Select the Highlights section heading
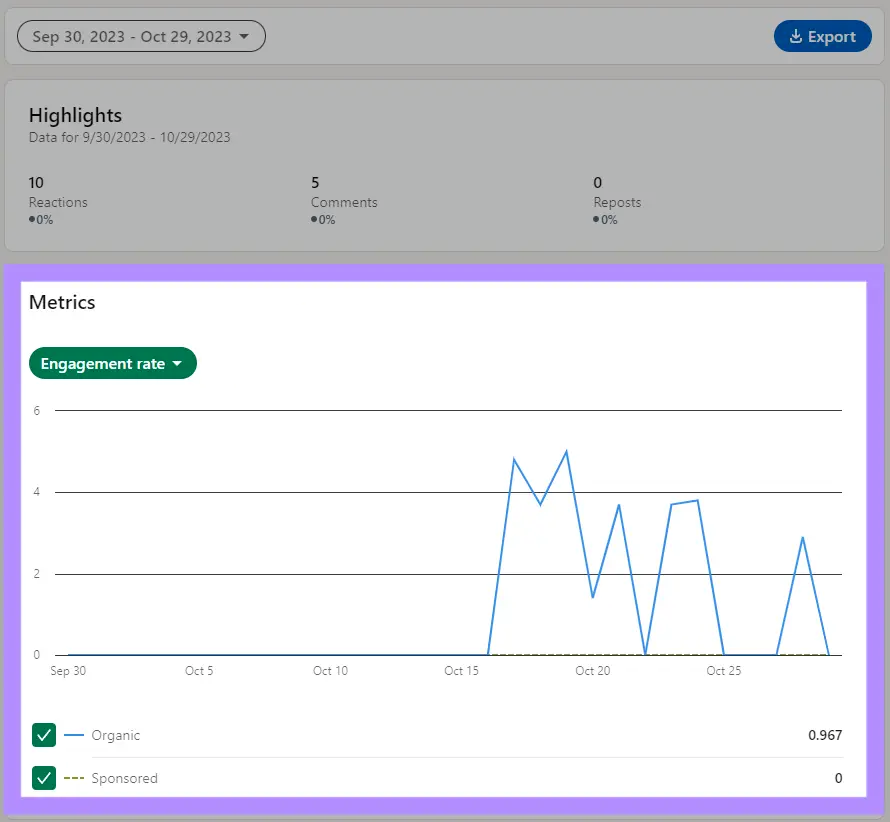The width and height of the screenshot is (890, 822). [75, 115]
